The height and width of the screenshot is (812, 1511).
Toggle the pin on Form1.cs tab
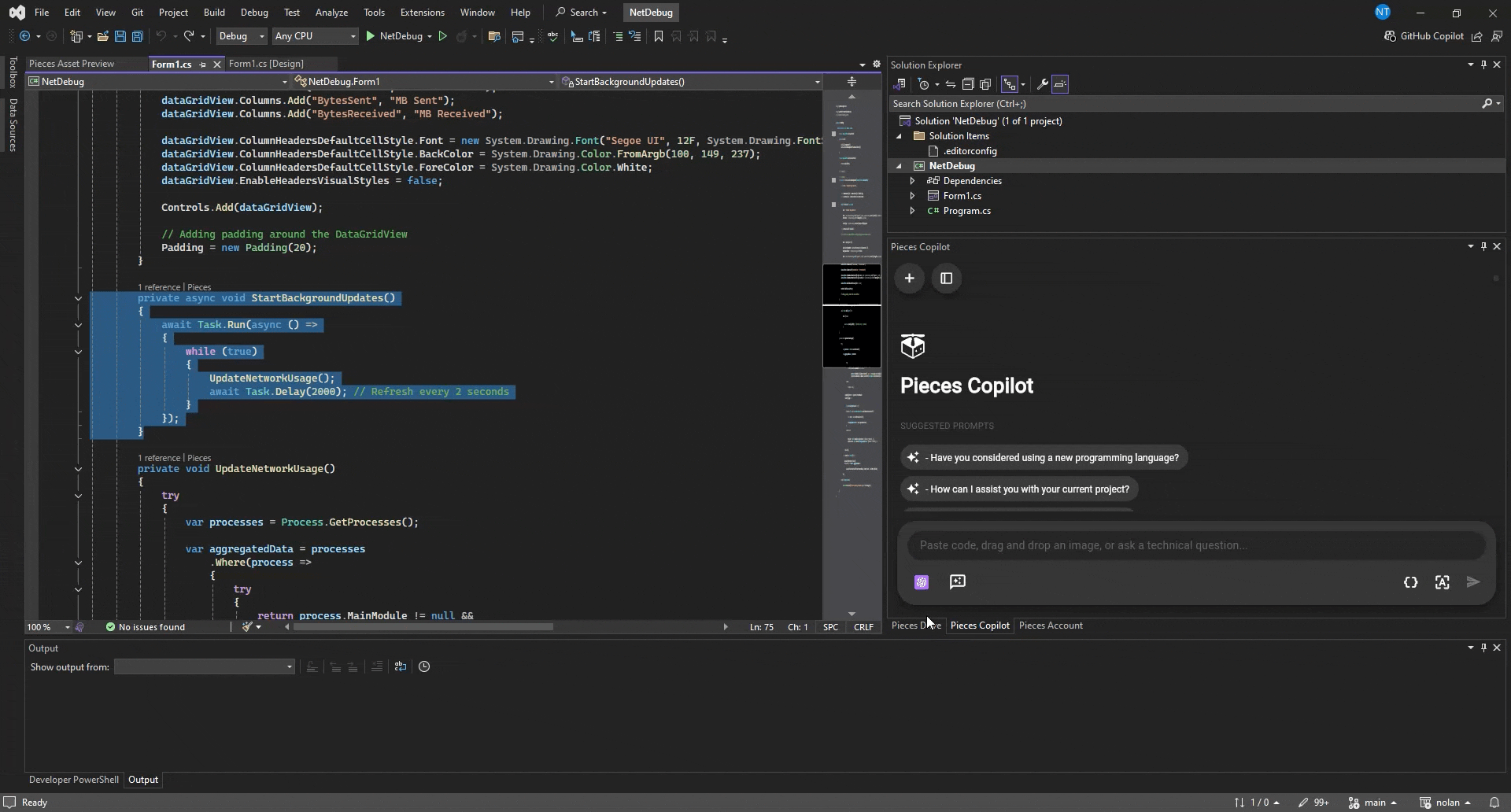[x=202, y=65]
